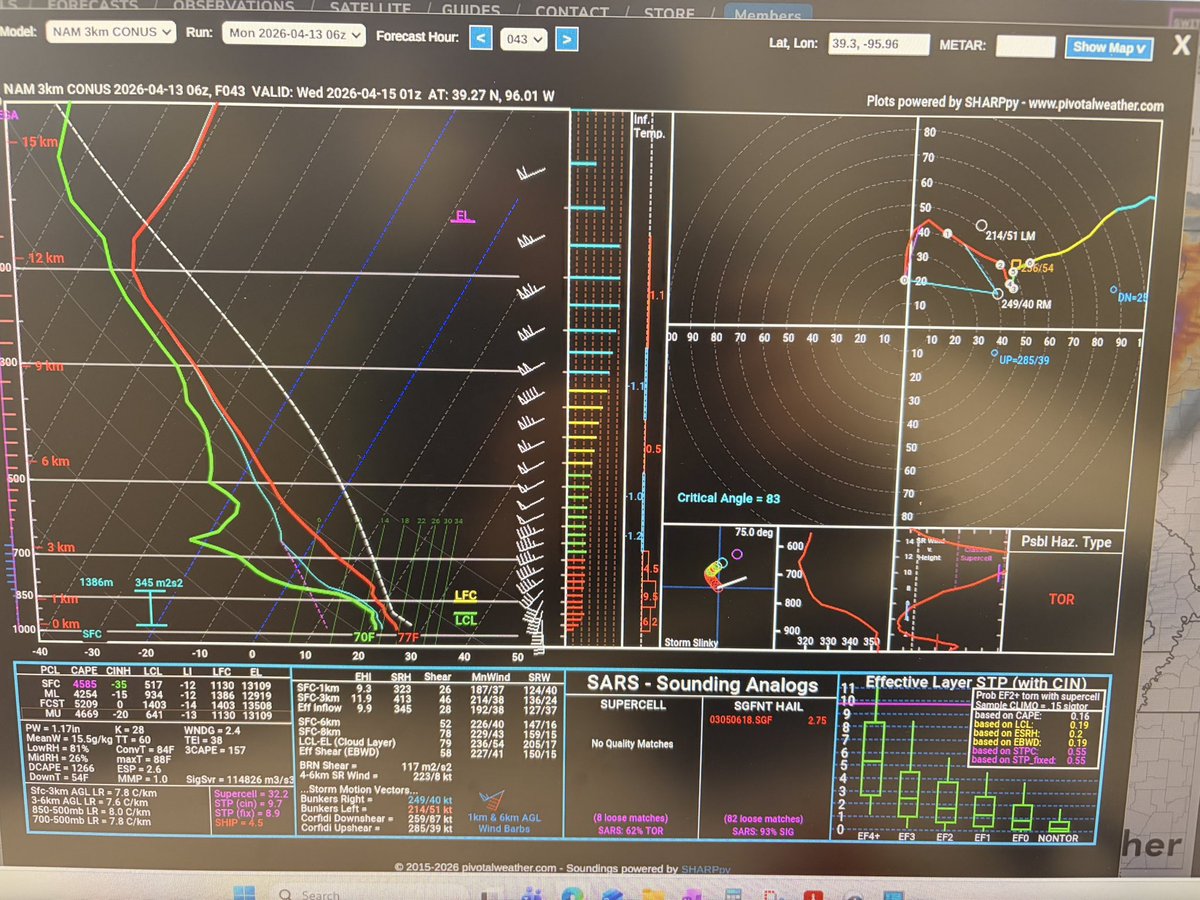The height and width of the screenshot is (900, 1200).
Task: Click the NONTOR box plot label
Action: tap(1059, 838)
